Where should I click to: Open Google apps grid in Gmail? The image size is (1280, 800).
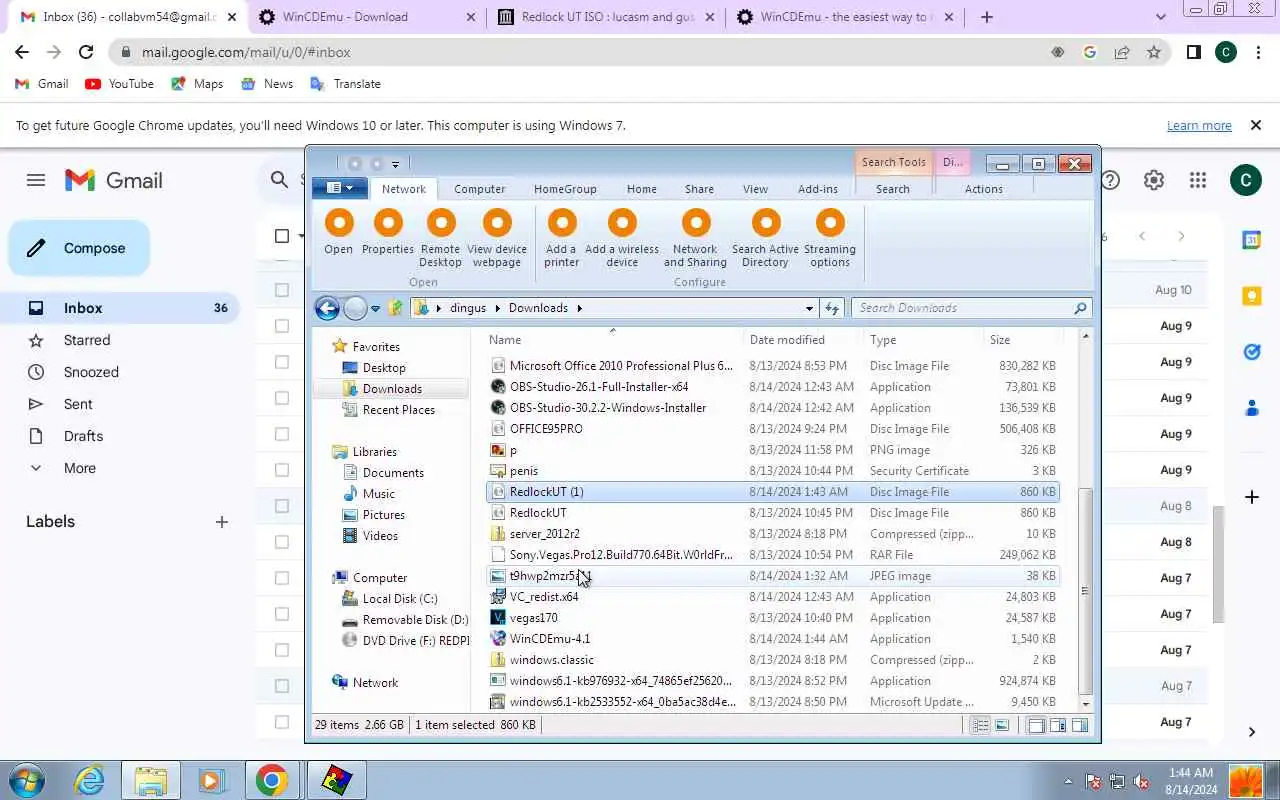click(x=1198, y=180)
